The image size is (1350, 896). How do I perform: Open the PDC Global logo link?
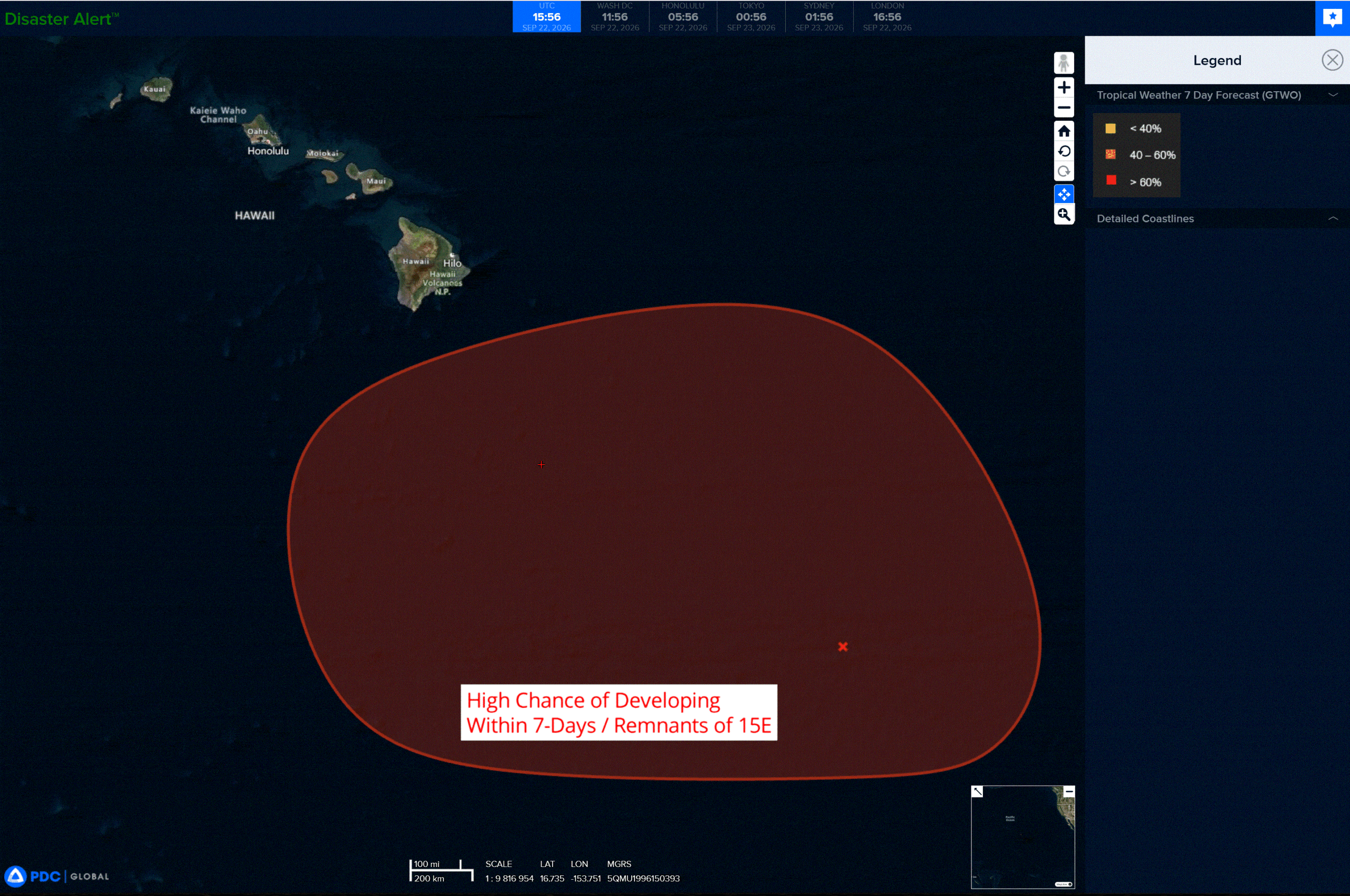coord(56,876)
